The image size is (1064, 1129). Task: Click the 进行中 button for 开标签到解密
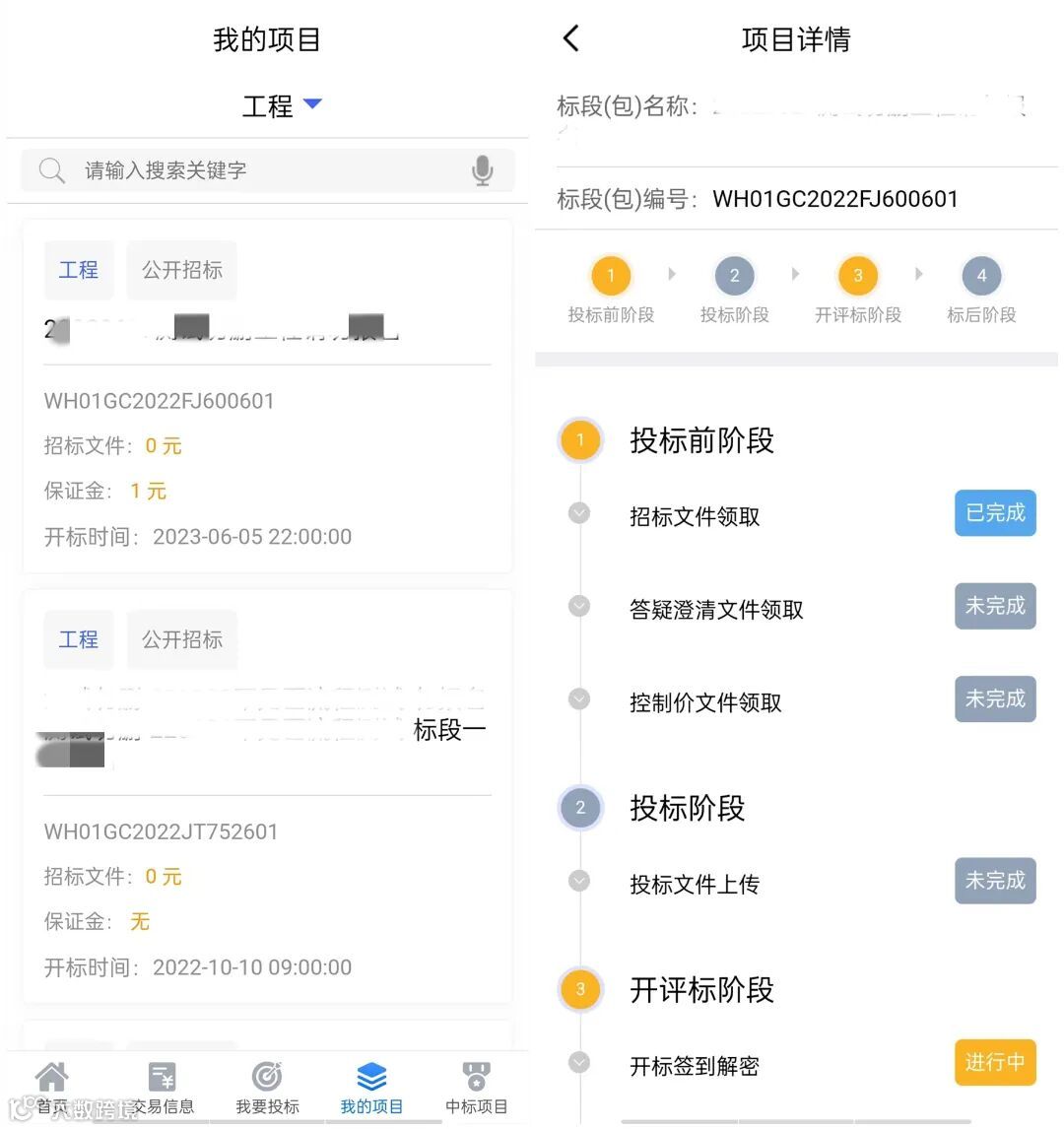[x=995, y=1063]
